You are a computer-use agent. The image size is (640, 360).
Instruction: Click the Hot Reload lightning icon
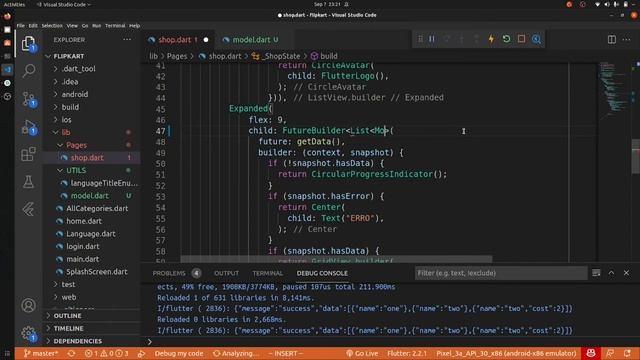point(491,39)
